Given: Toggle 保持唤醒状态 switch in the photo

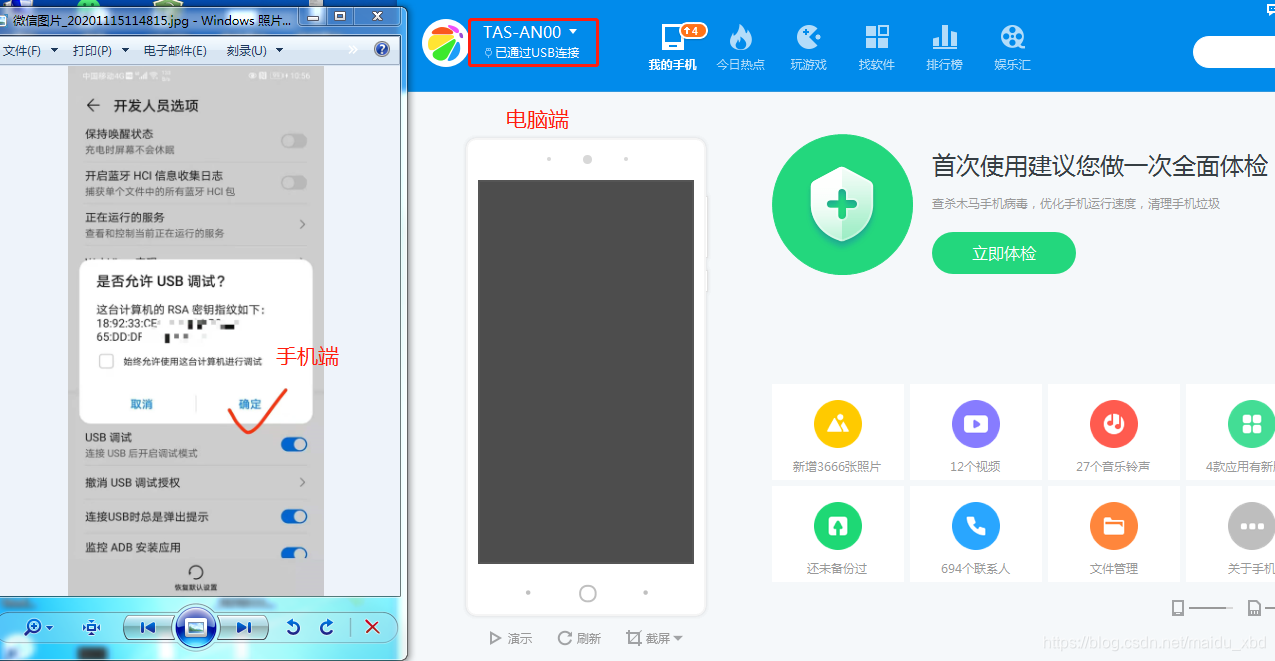Looking at the screenshot, I should click(x=294, y=141).
